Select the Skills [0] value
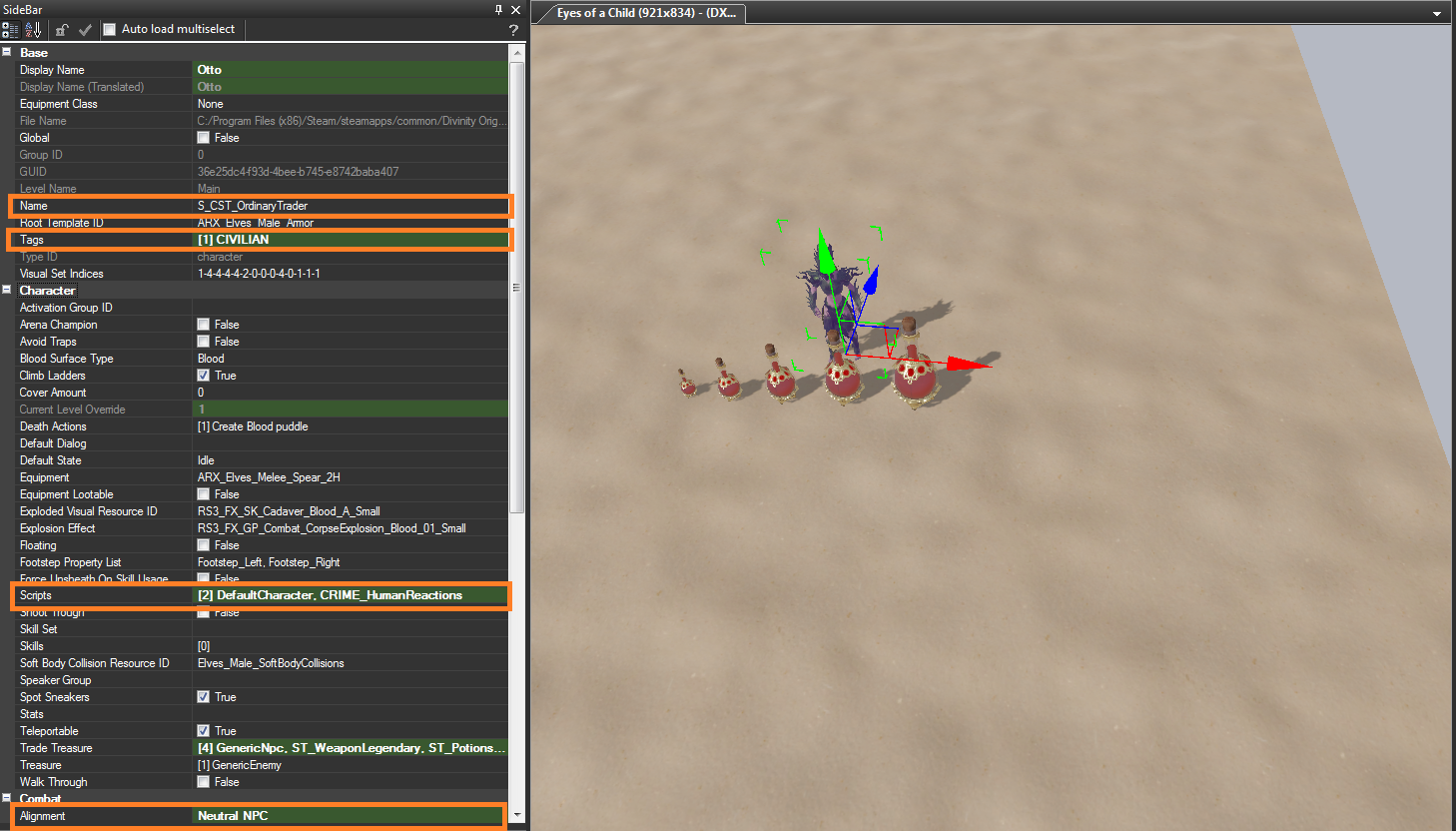1456x831 pixels. click(x=351, y=646)
